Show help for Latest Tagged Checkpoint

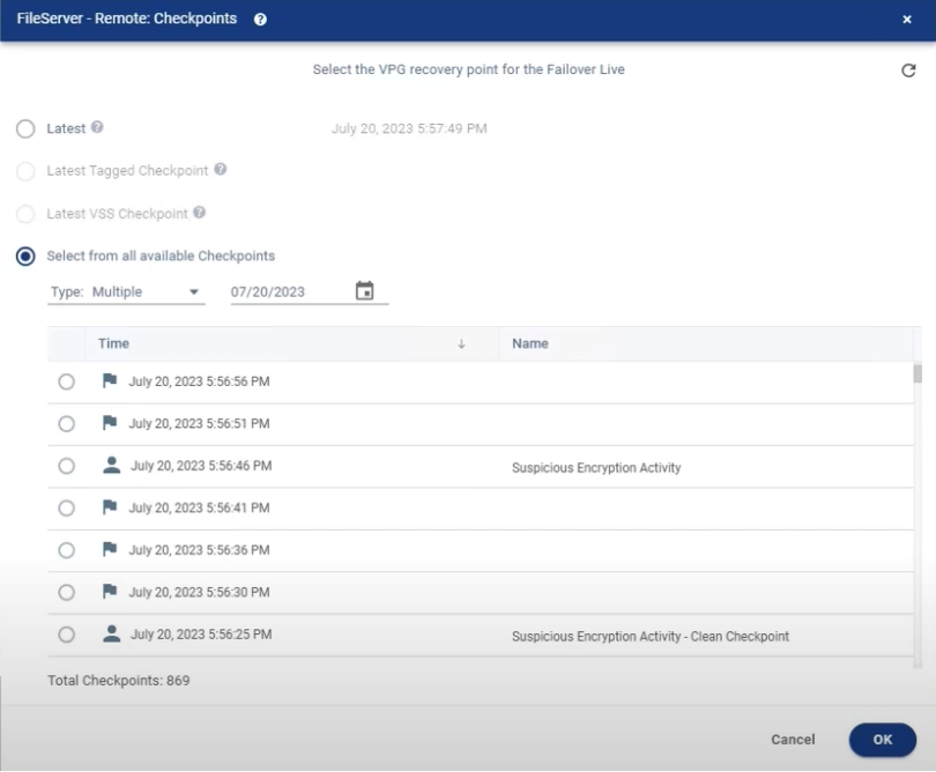(x=220, y=170)
